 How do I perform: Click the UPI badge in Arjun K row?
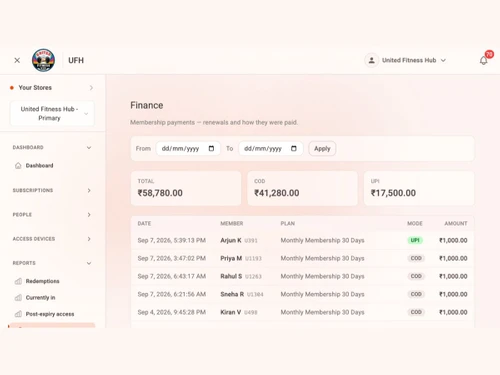click(415, 240)
